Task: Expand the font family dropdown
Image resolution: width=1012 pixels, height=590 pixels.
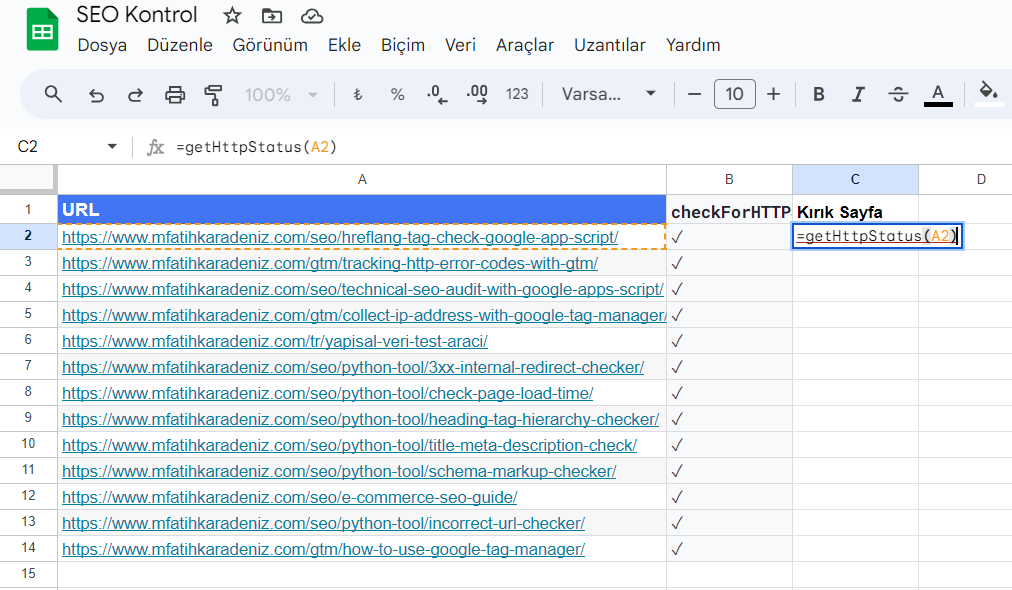Action: click(x=608, y=94)
